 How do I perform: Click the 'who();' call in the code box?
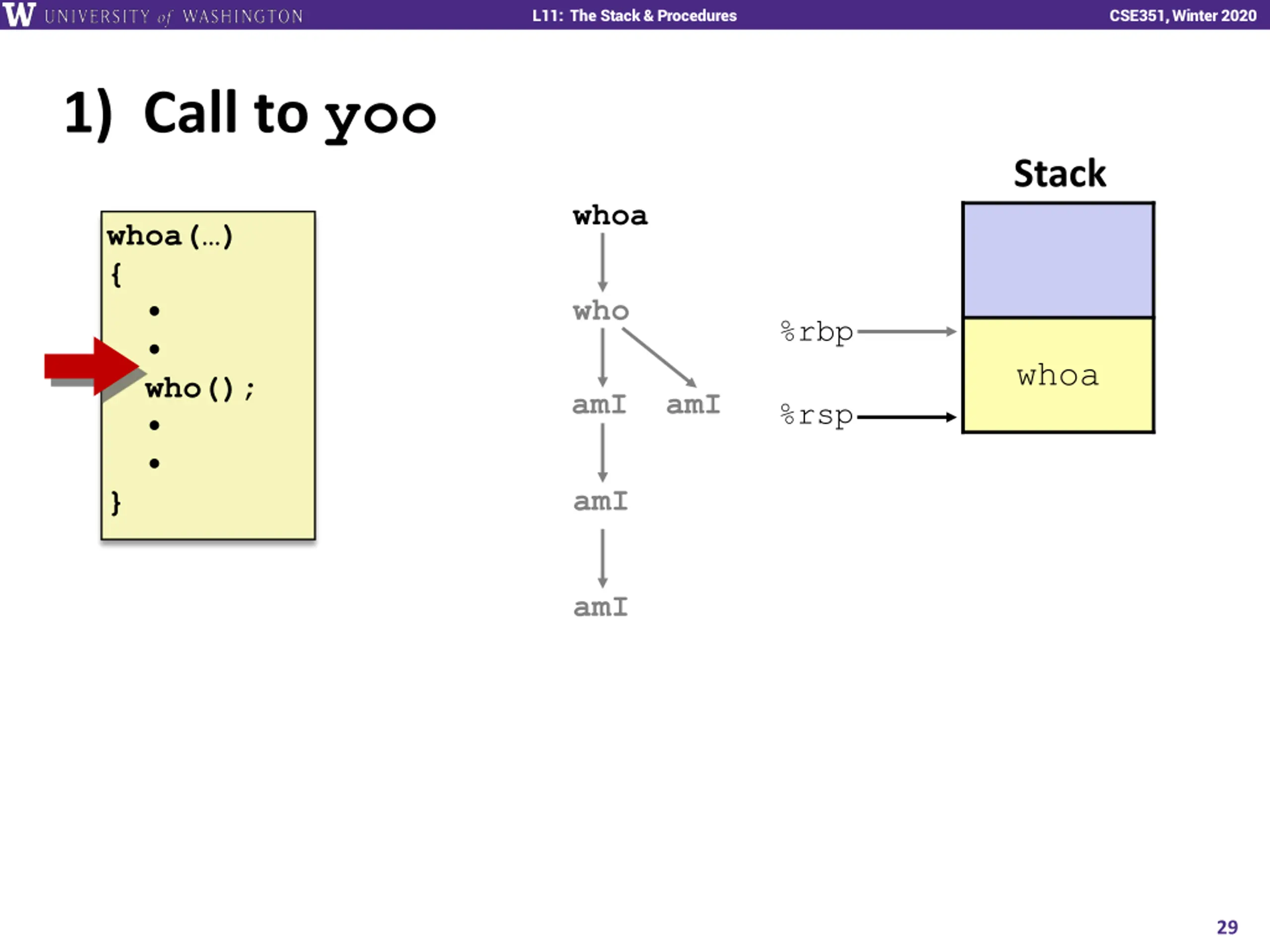point(199,389)
